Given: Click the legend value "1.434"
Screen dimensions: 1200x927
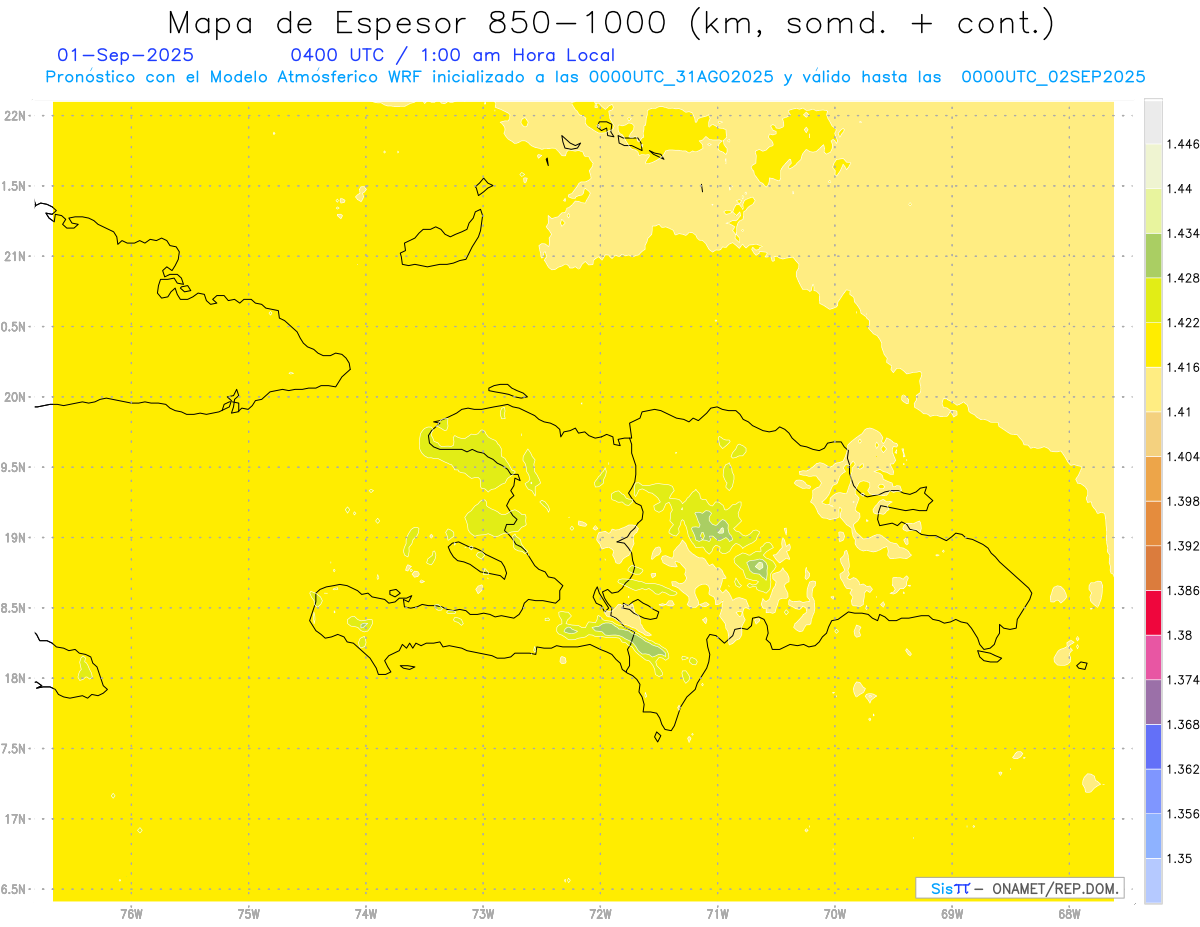Looking at the screenshot, I should coord(1182,234).
